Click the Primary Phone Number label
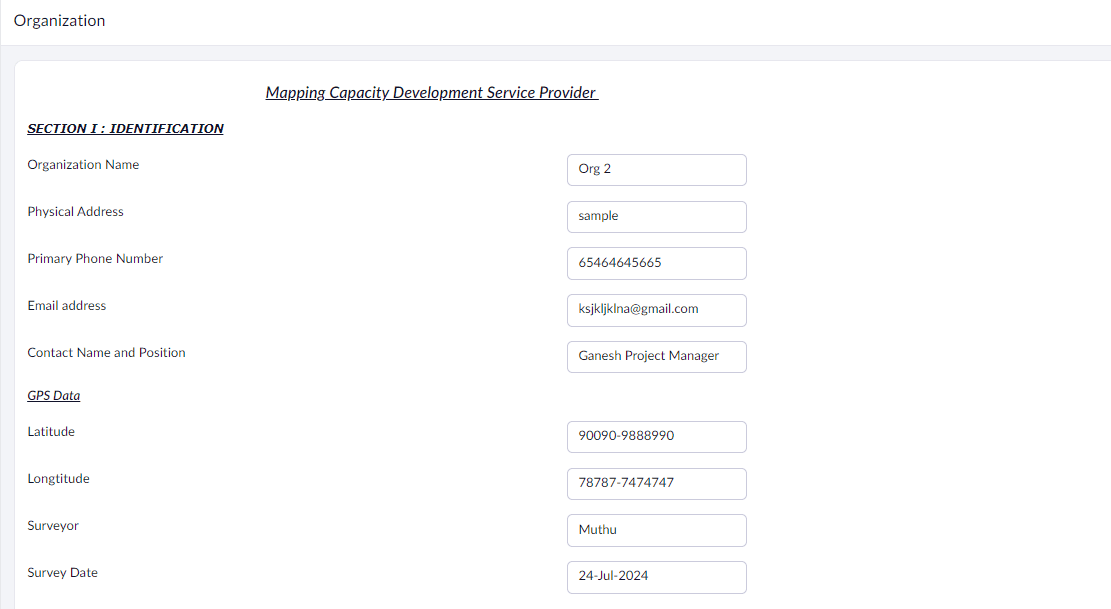1111x609 pixels. pyautogui.click(x=95, y=259)
